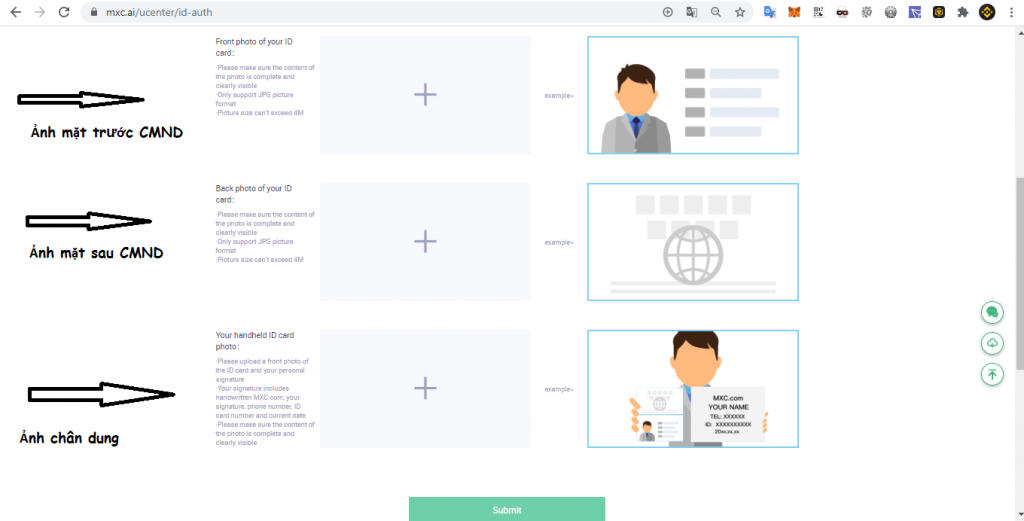Viewport: 1024px width, 521px height.
Task: Click 'Front photo of your ID card' label
Action: [x=254, y=47]
